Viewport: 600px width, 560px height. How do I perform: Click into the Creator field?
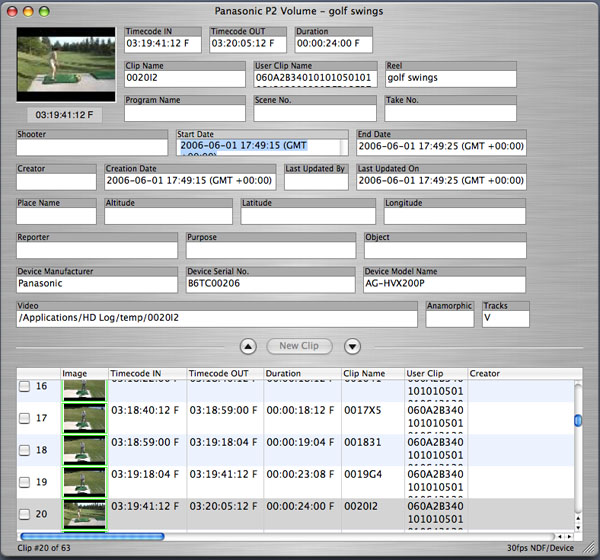[x=56, y=181]
